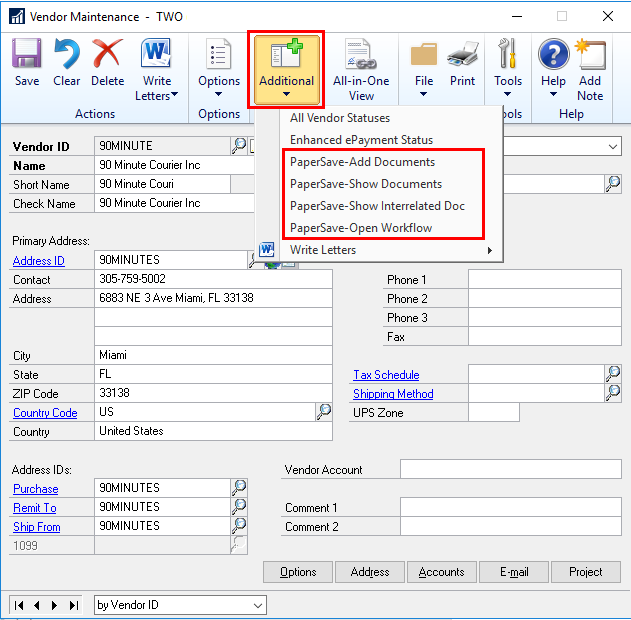Select Enhanced ePayment Status menu item
The width and height of the screenshot is (631, 620).
(361, 140)
